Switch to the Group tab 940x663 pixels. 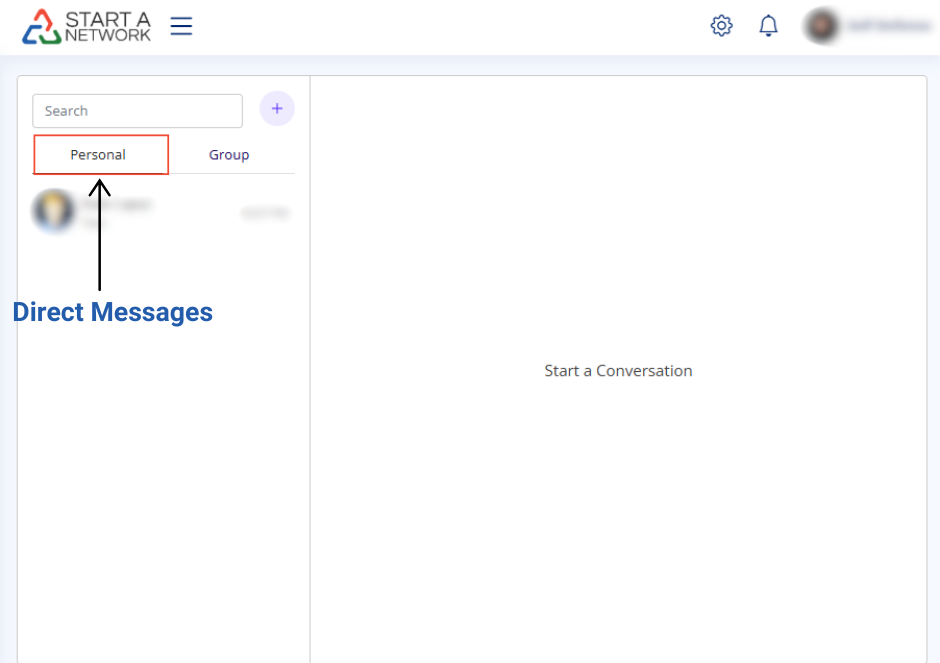point(229,155)
